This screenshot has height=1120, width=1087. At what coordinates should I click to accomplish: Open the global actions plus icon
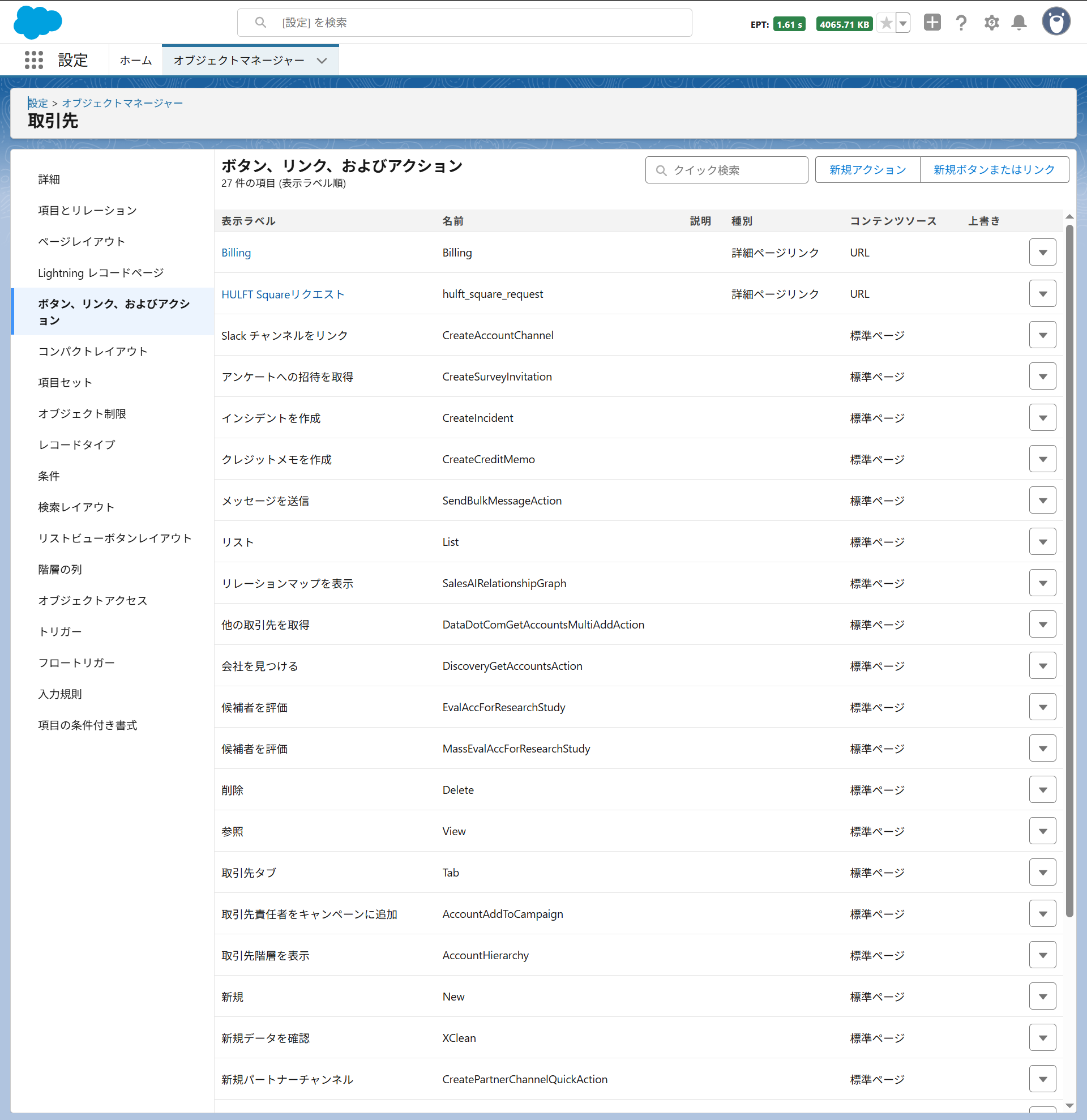pyautogui.click(x=932, y=23)
